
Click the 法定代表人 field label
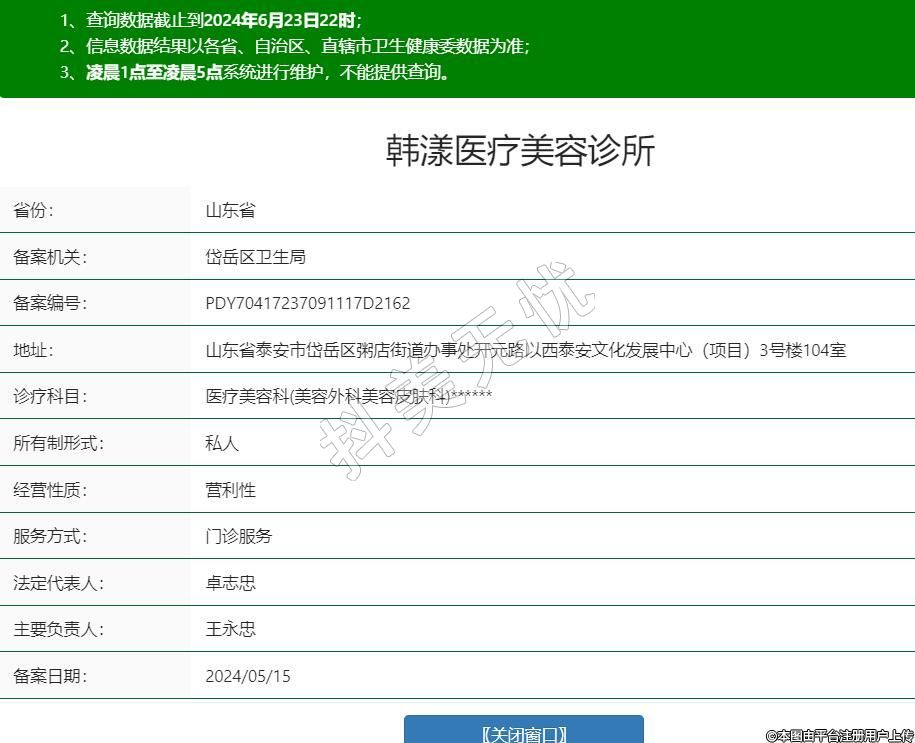pos(58,583)
